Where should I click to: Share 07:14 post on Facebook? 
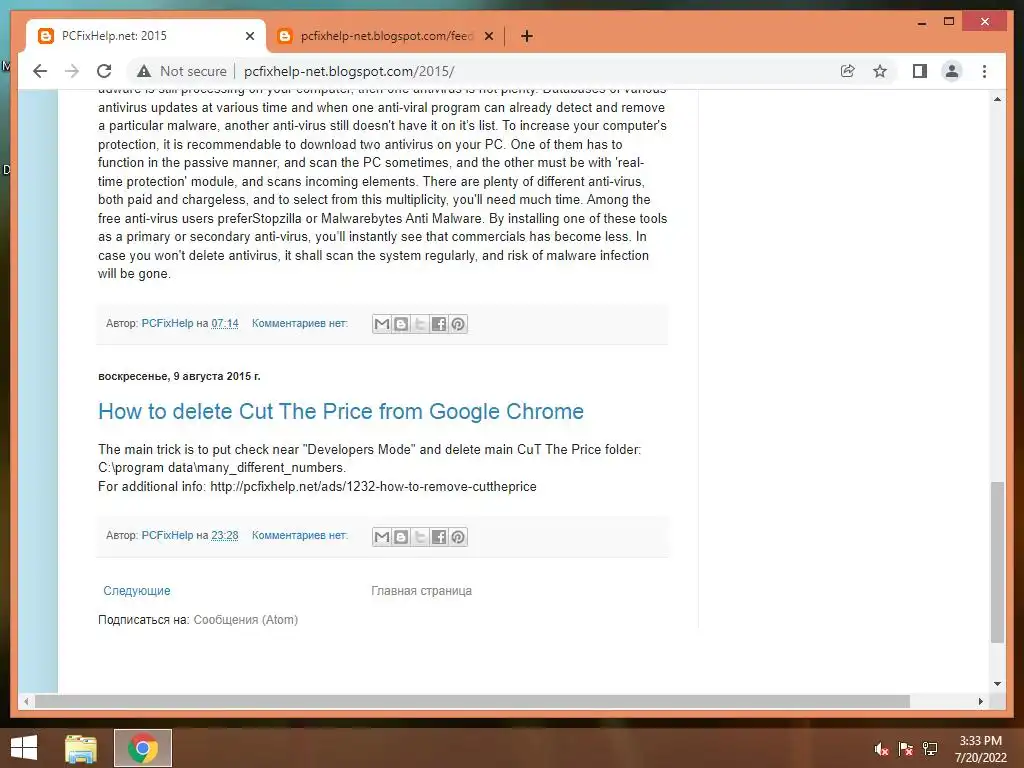(439, 324)
